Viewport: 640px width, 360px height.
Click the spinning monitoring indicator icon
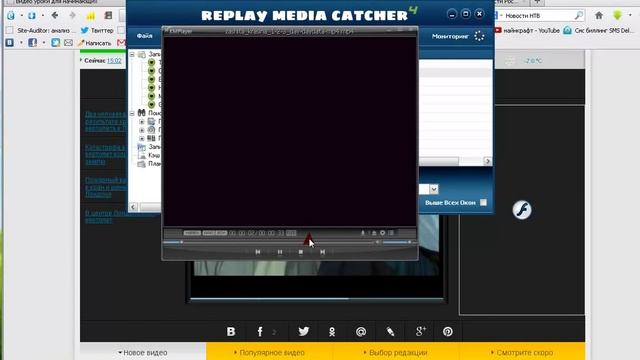coord(480,36)
